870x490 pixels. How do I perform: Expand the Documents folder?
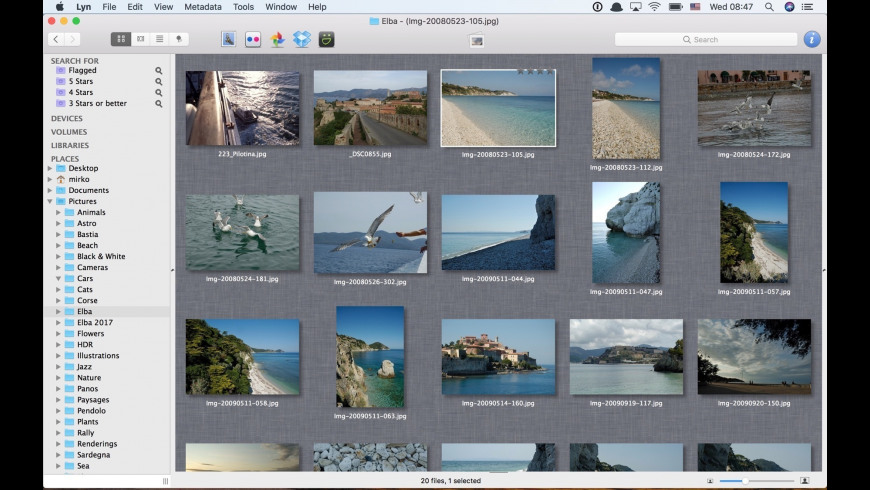tap(50, 191)
